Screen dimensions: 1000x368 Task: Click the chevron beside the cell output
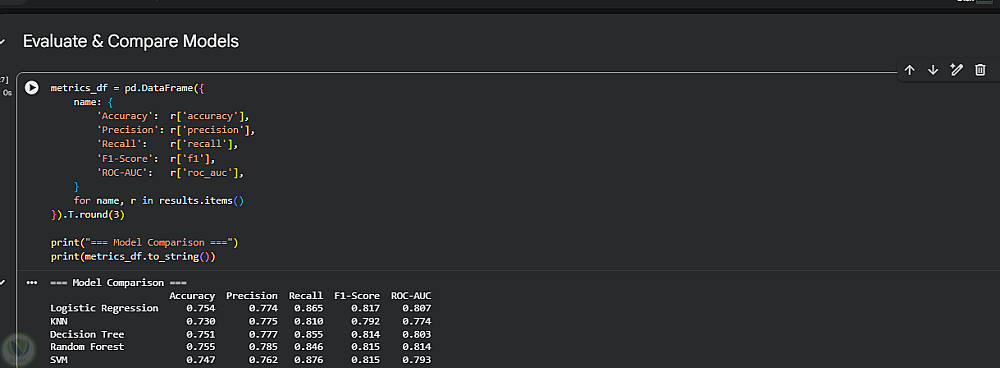point(3,282)
